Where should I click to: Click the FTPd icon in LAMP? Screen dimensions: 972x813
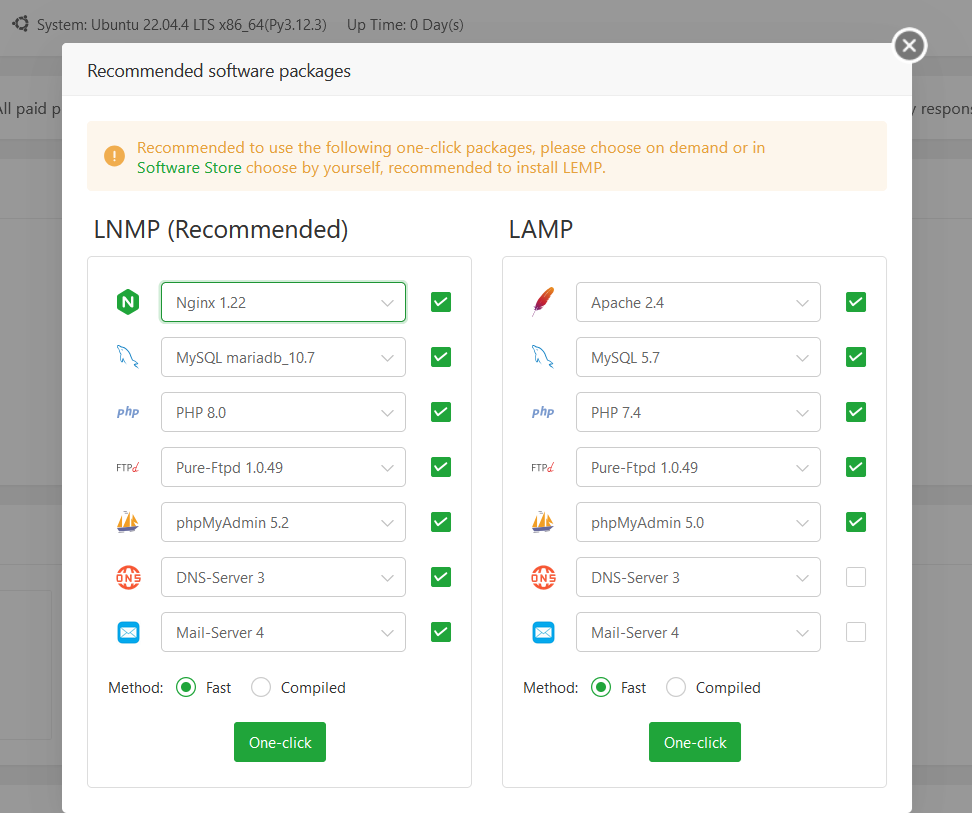[x=543, y=467]
